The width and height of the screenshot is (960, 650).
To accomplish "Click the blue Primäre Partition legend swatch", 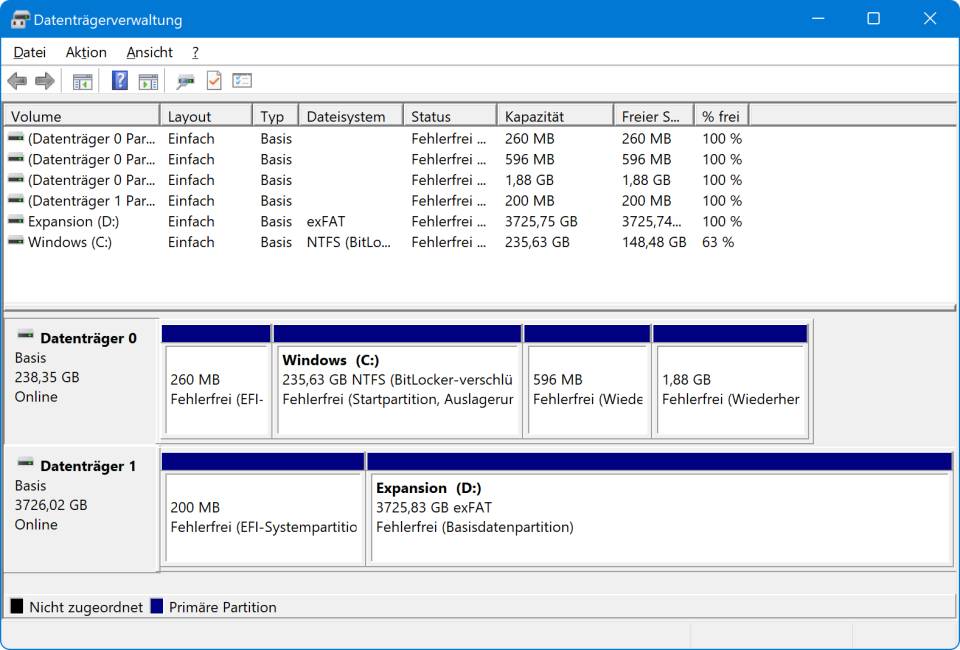I will click(x=157, y=607).
